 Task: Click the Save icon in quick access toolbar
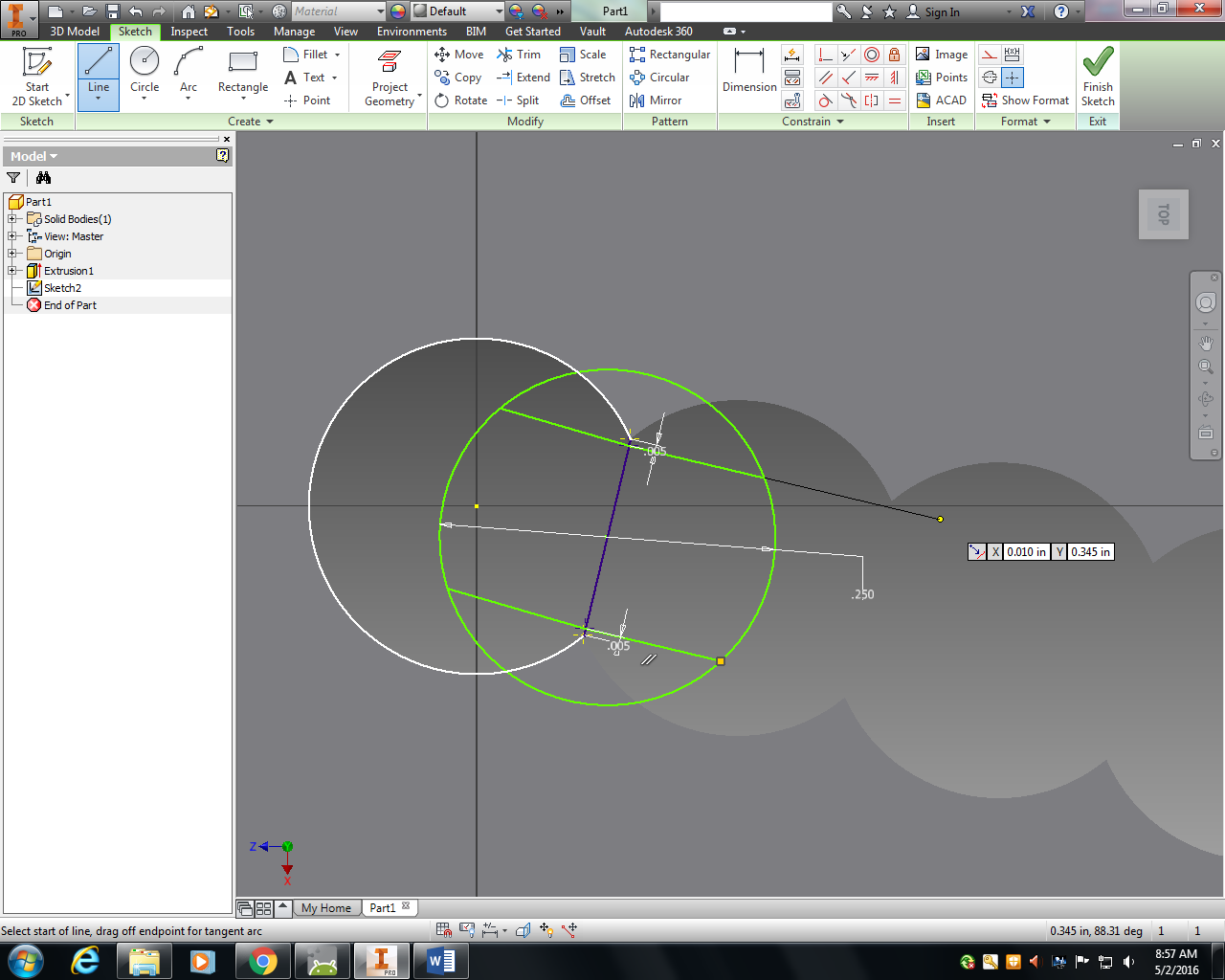coord(112,11)
